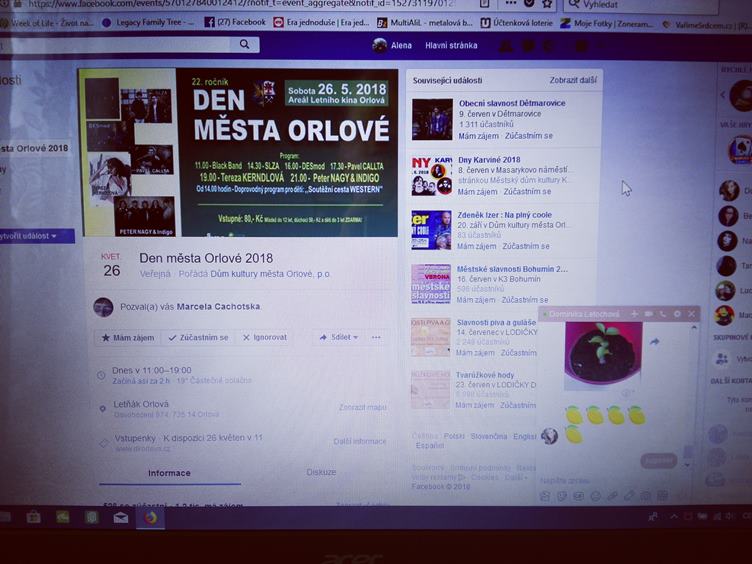Viewport: 752px width, 564px height.
Task: Select the sta Orlové 2018 sidebar item
Action: click(34, 148)
